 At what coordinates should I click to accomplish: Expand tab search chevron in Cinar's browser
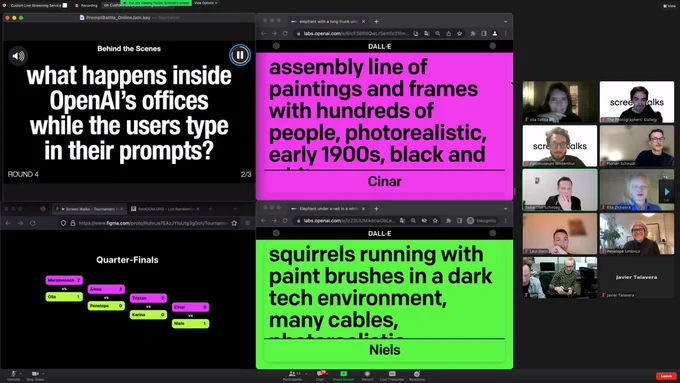click(505, 21)
